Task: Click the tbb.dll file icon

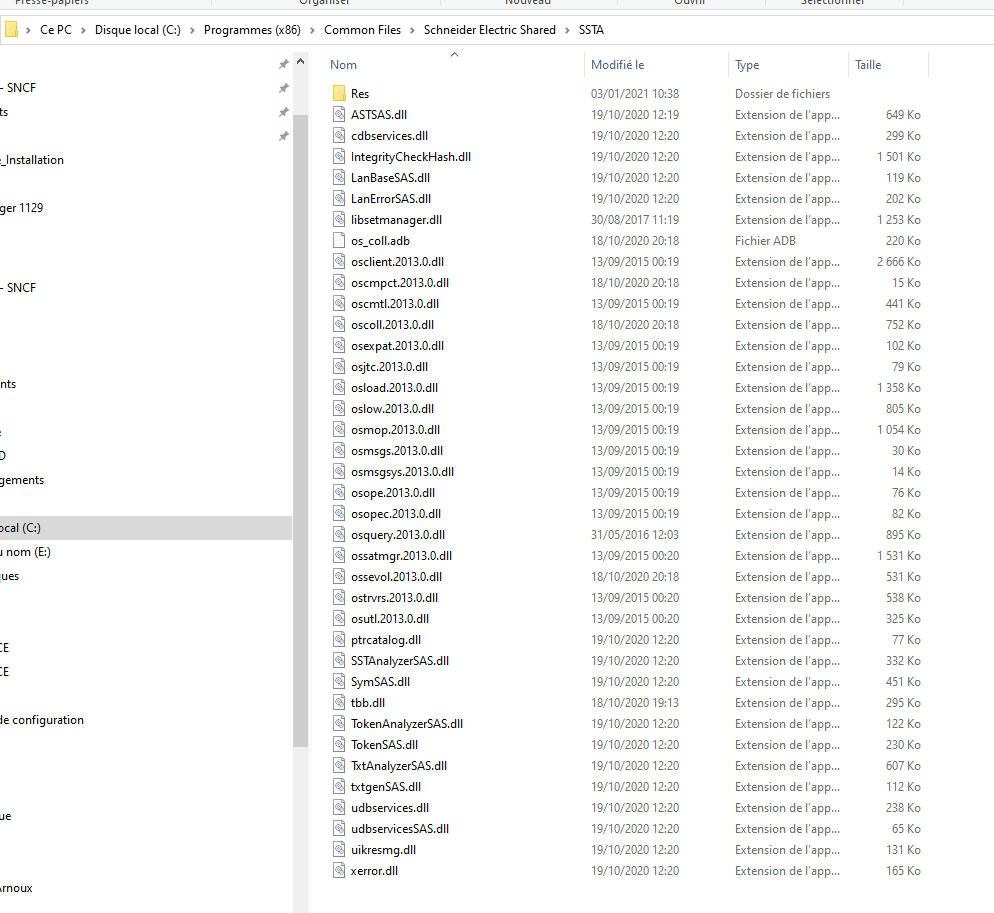Action: pos(340,703)
